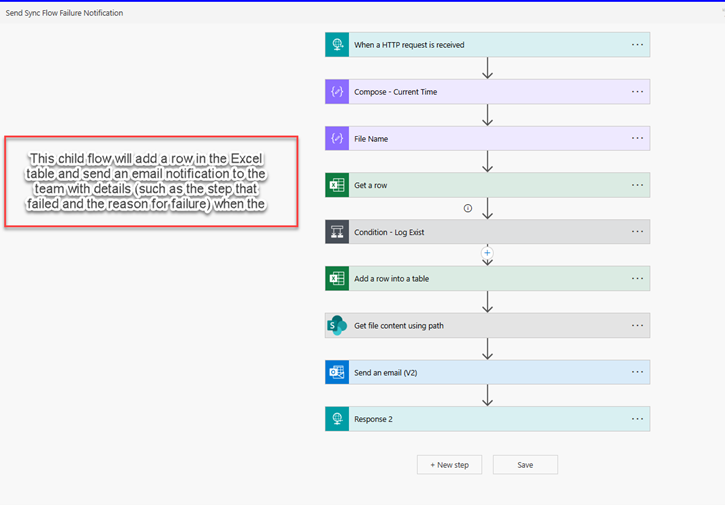Click the Compose - Current Time icon
Image resolution: width=725 pixels, height=505 pixels.
click(337, 92)
